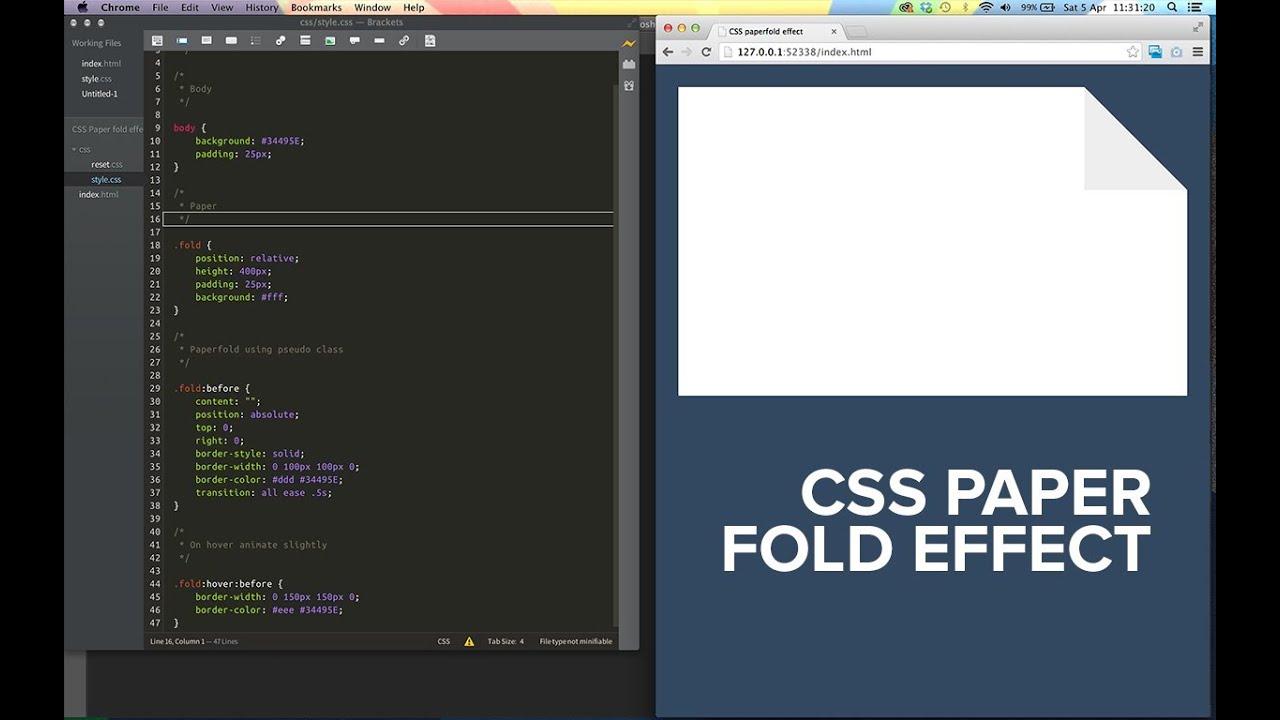
Task: Go forward in the Chrome browser
Action: point(686,52)
